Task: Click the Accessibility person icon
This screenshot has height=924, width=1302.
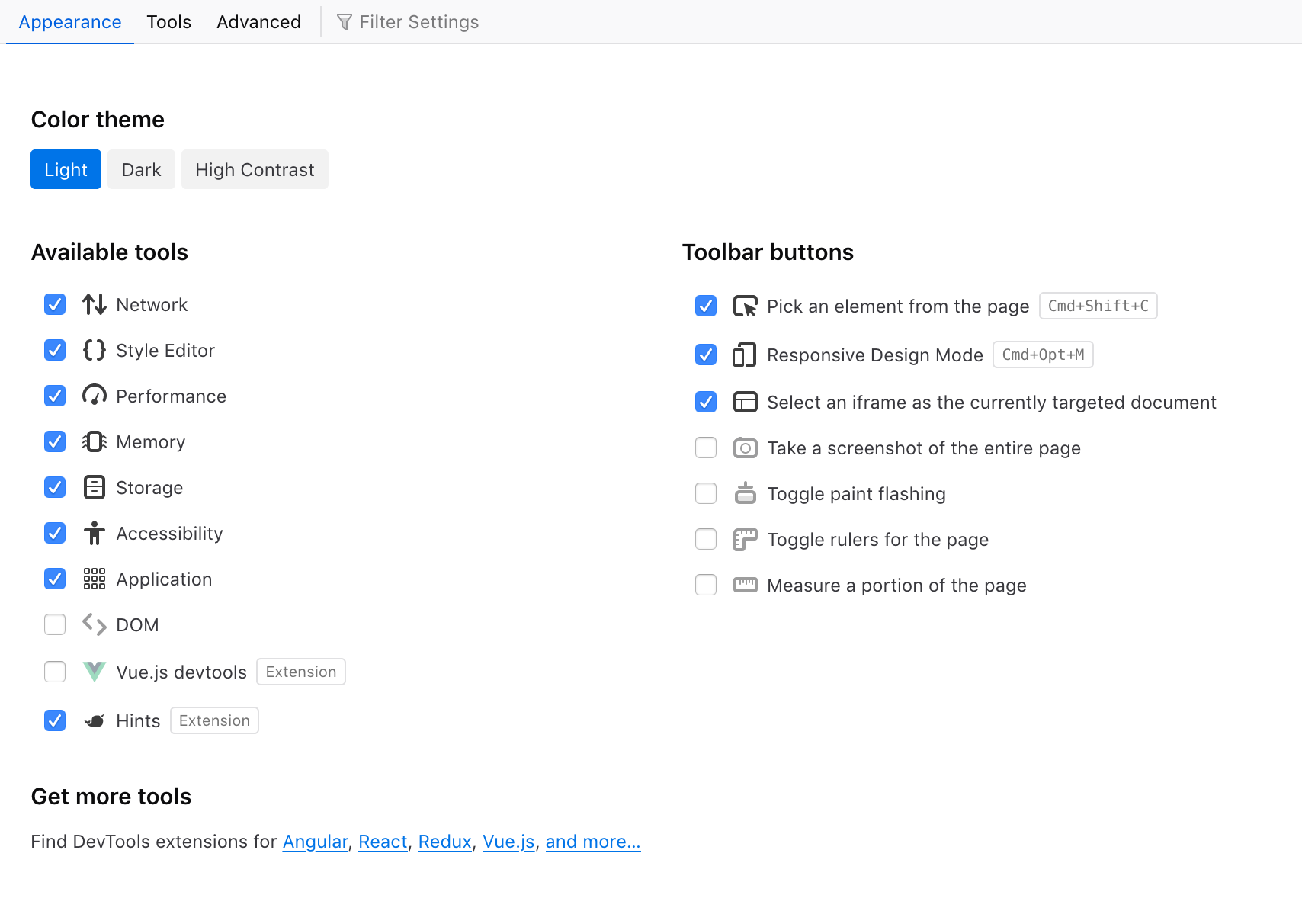Action: point(94,533)
